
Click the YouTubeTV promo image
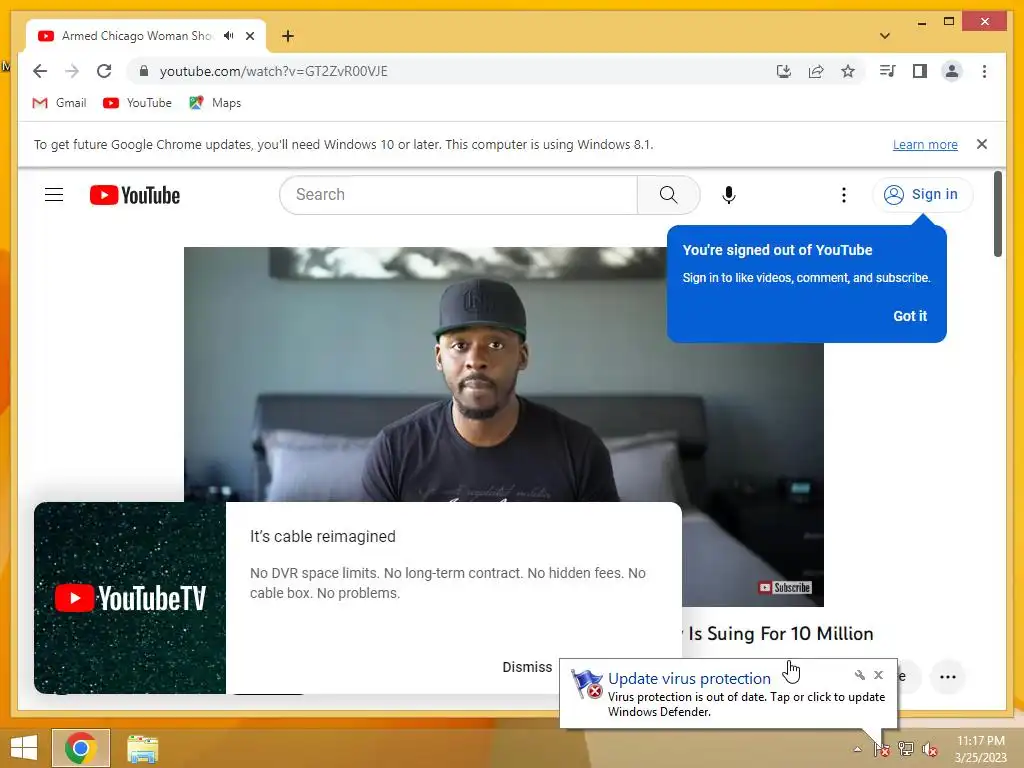click(x=130, y=598)
